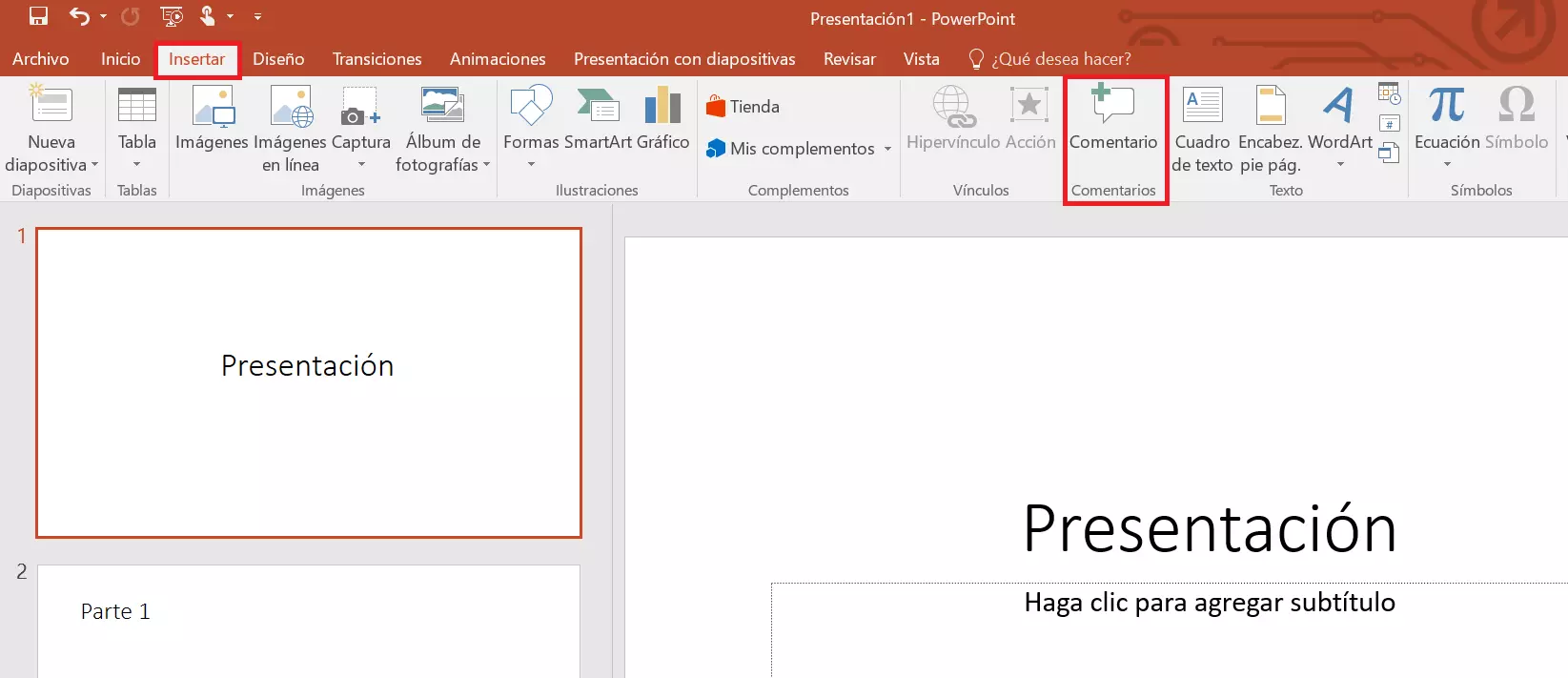Toggle touch/mouse mode icon
The width and height of the screenshot is (1568, 678).
(208, 16)
